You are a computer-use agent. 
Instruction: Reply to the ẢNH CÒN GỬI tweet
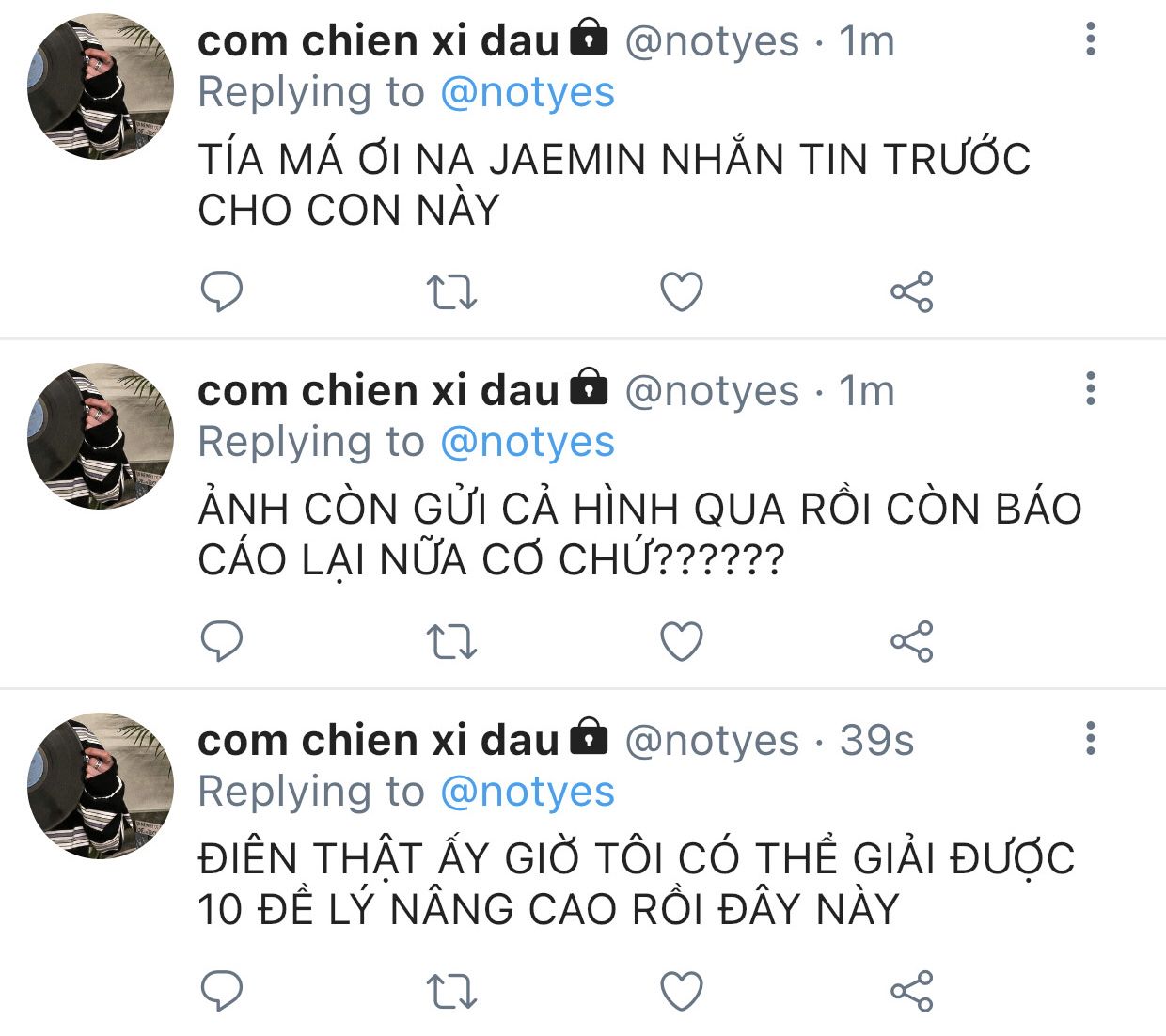coord(222,641)
